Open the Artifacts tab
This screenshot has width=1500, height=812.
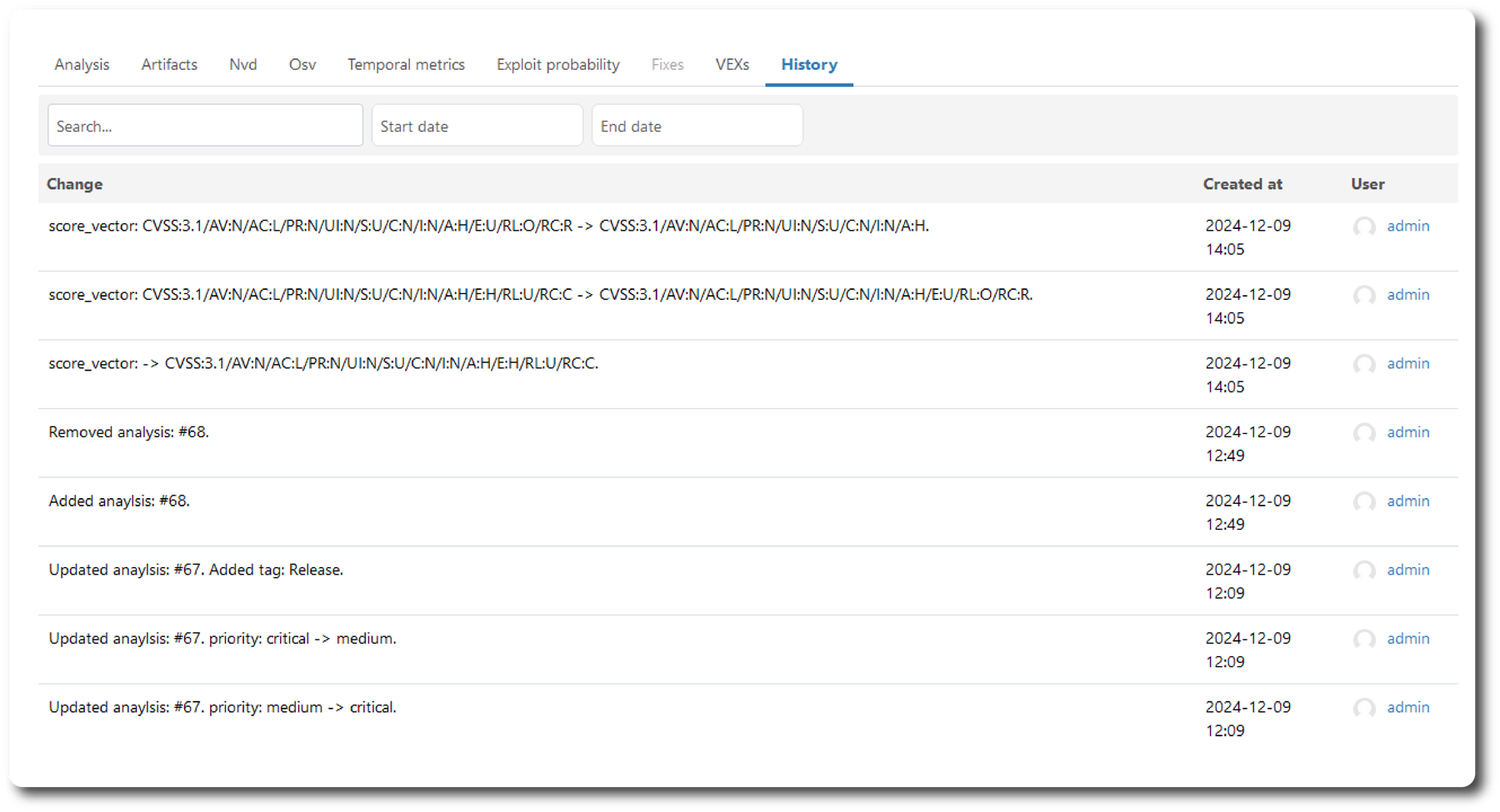coord(169,65)
